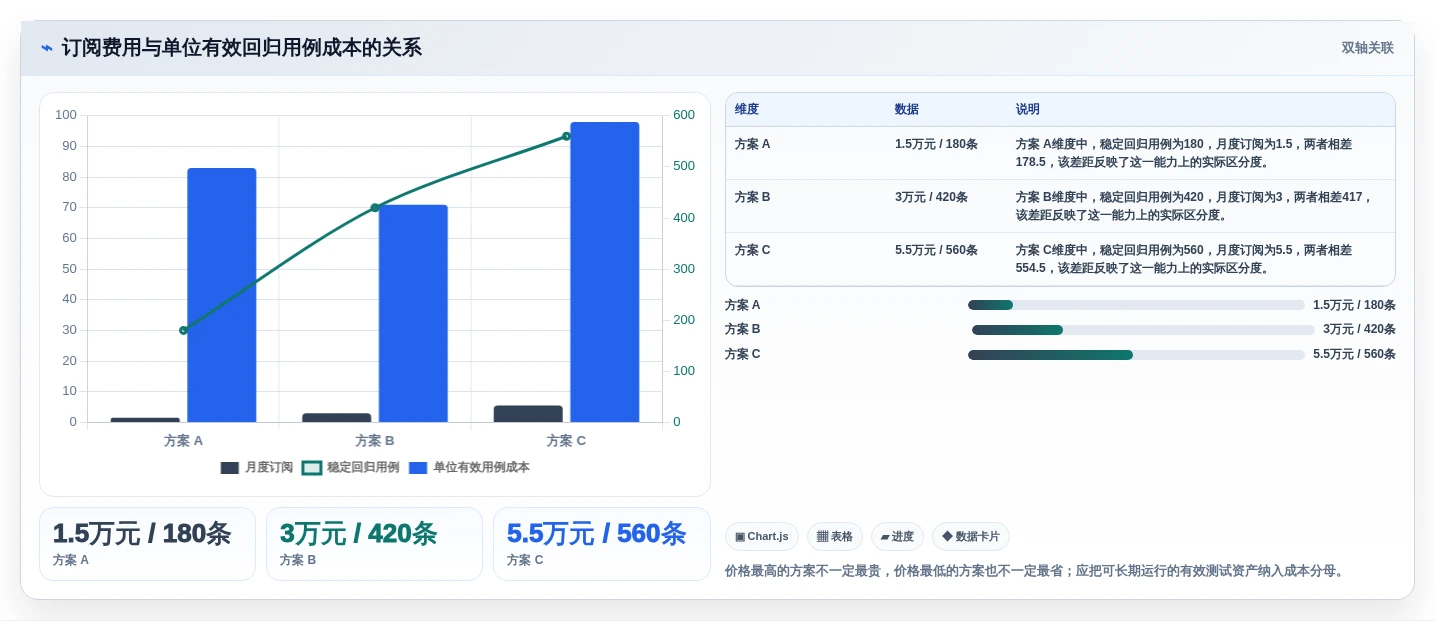Click the 方案 A progress bar
Viewport: 1435px width, 621px height.
[1136, 305]
